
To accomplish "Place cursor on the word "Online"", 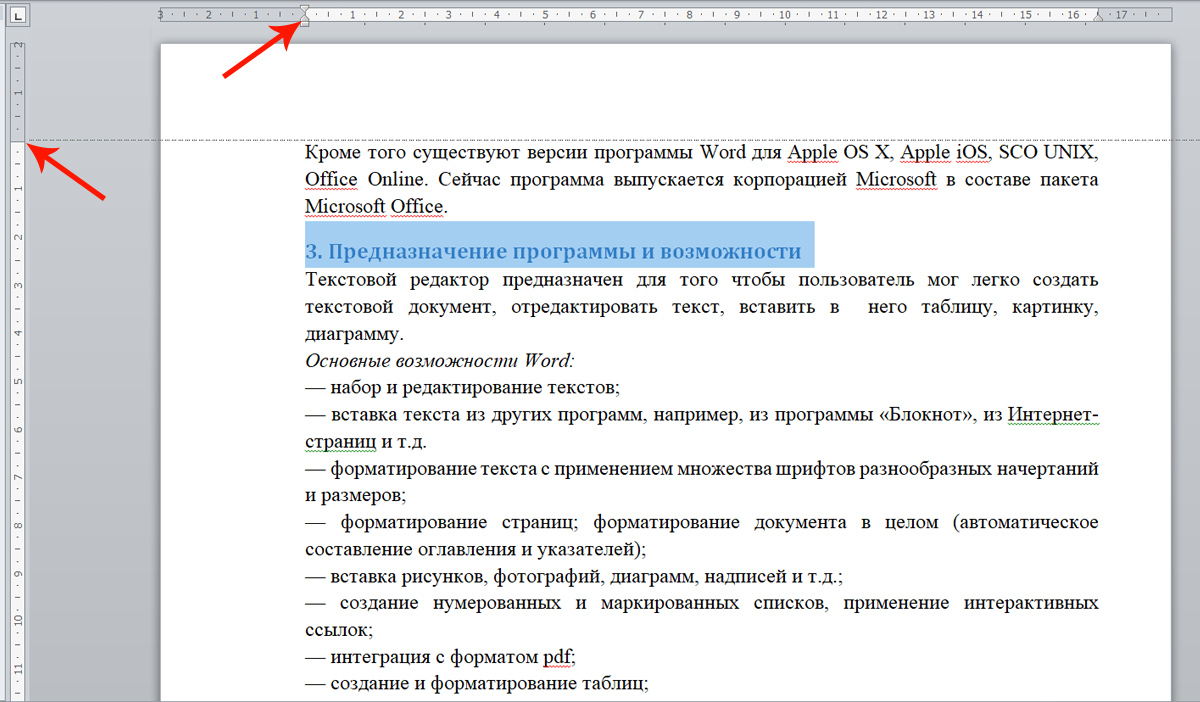I will click(x=395, y=180).
